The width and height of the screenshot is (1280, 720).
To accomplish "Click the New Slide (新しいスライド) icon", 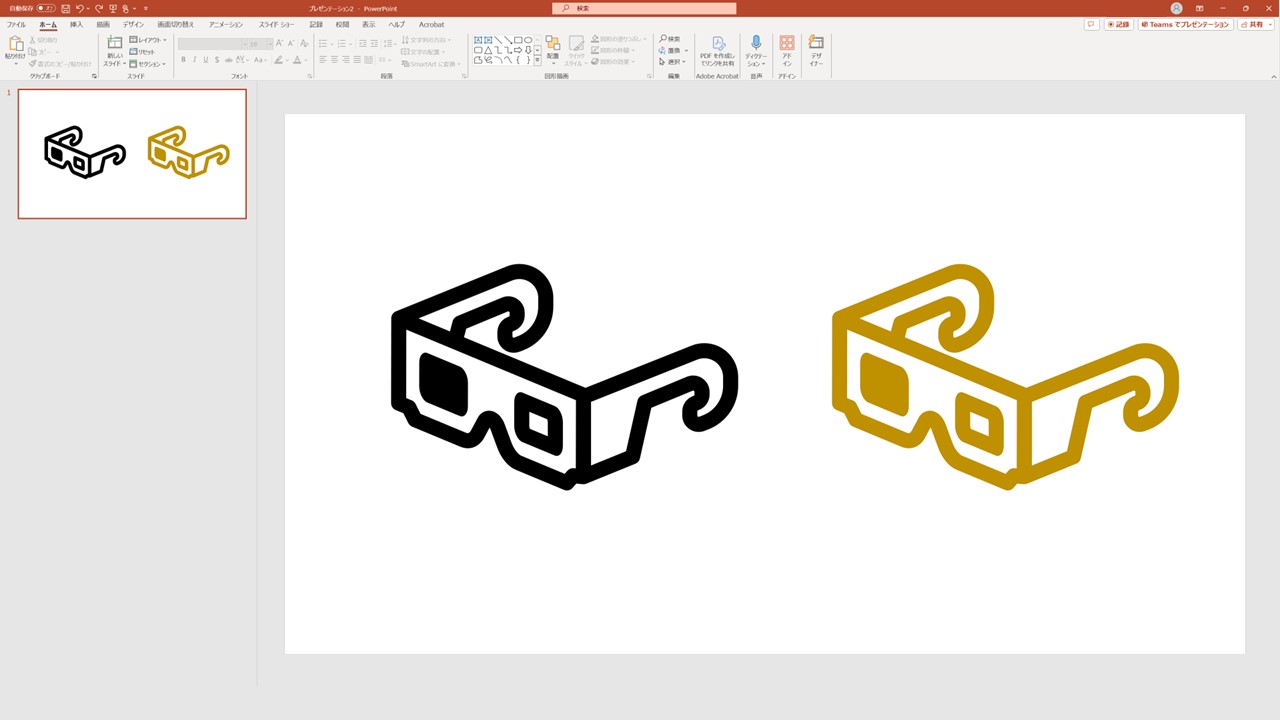I will (114, 44).
